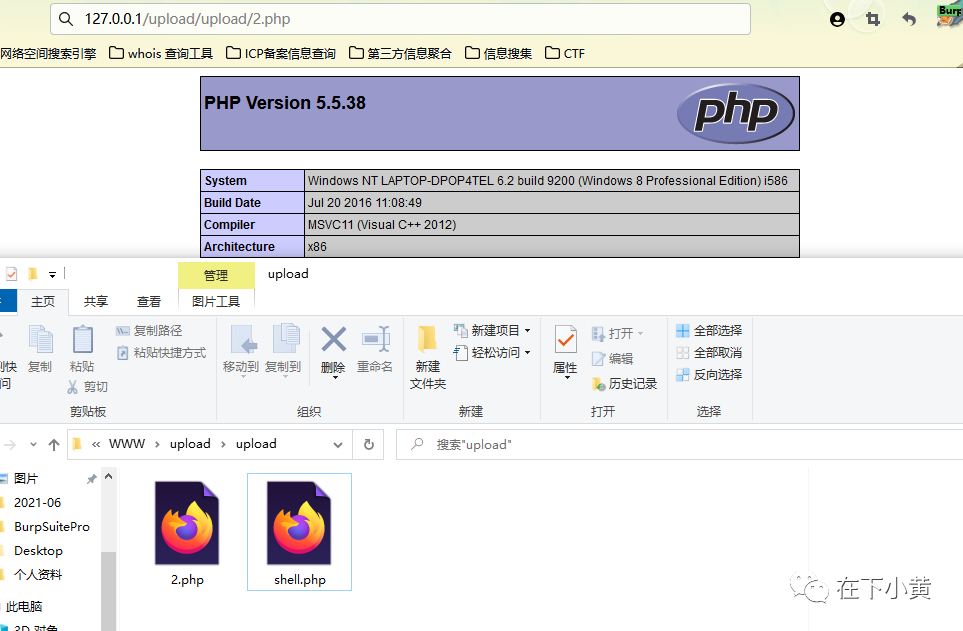The image size is (963, 631).
Task: Open the CTF bookmark folder
Action: click(x=564, y=53)
